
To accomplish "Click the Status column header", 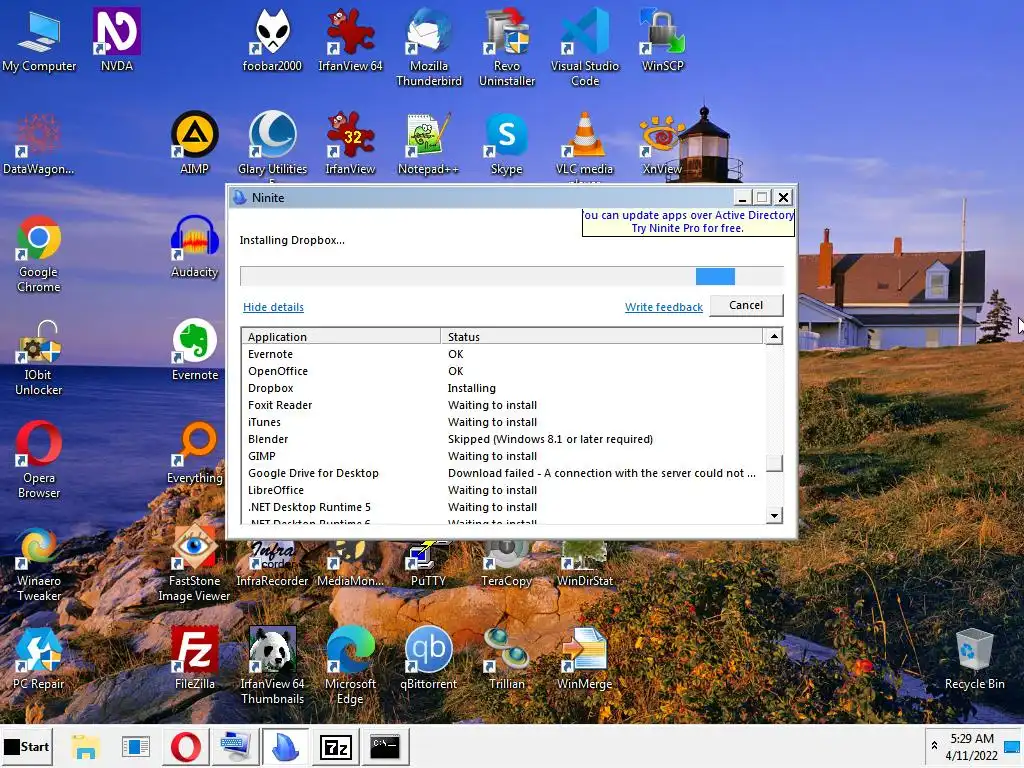I will [x=601, y=336].
